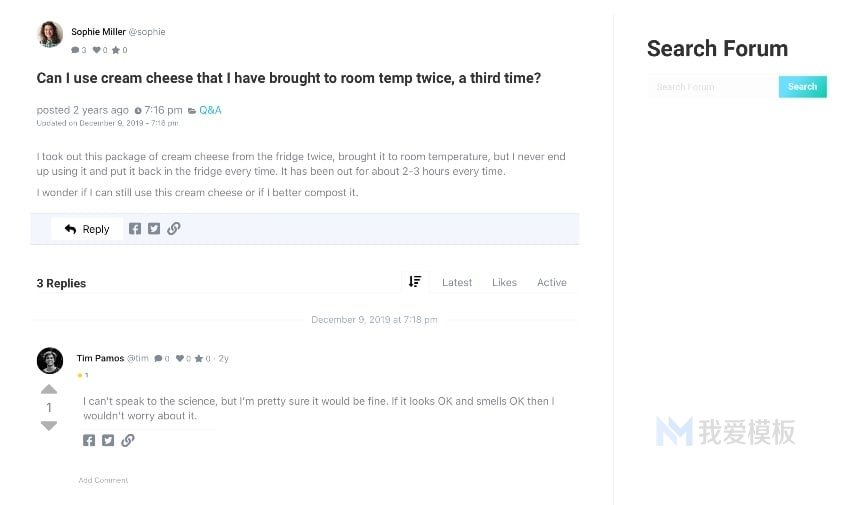Click the Search button in sidebar
The image size is (850, 505).
802,87
